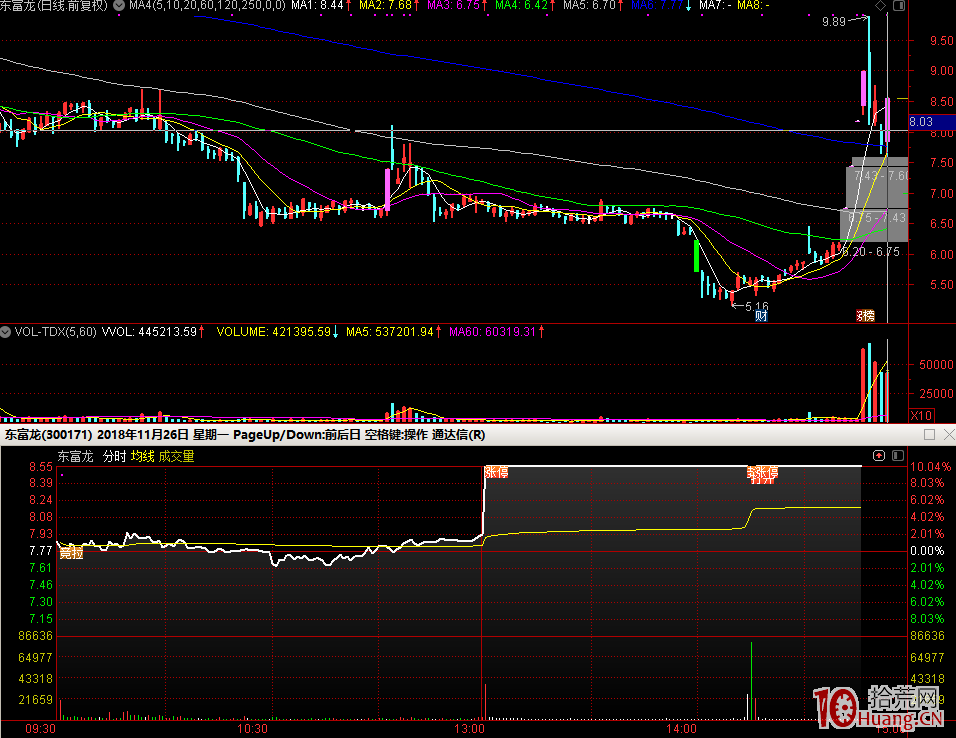Select the 分时 tab in intraday panel
Viewport: 956px width, 738px height.
point(114,456)
